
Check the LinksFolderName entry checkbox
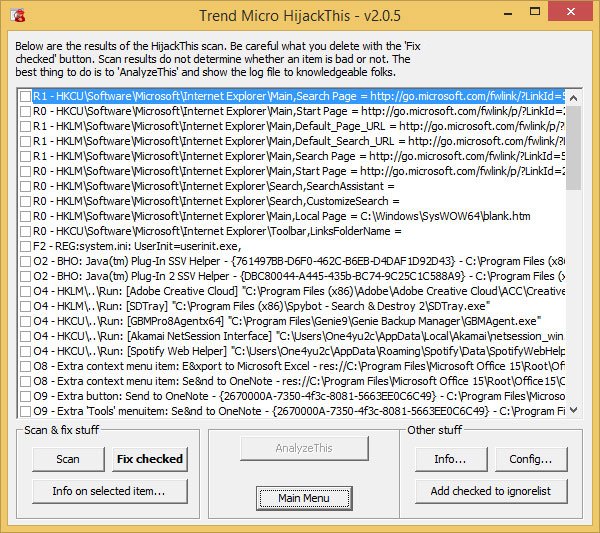(x=26, y=231)
